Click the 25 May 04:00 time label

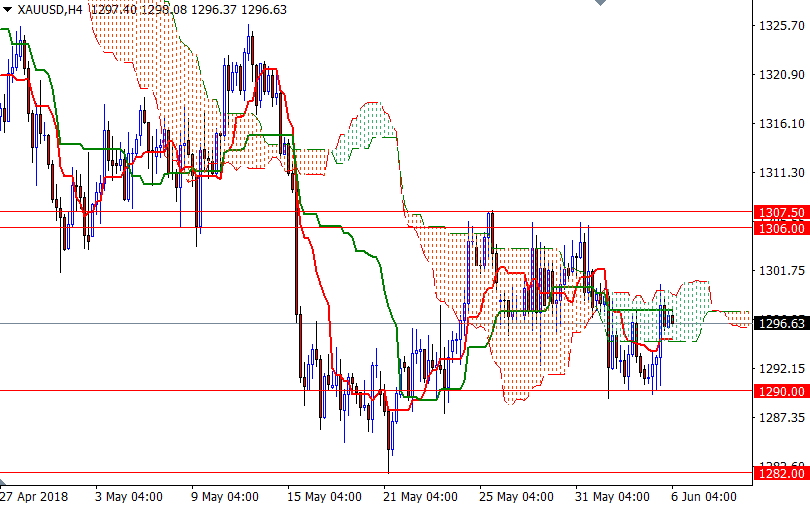coord(517,497)
